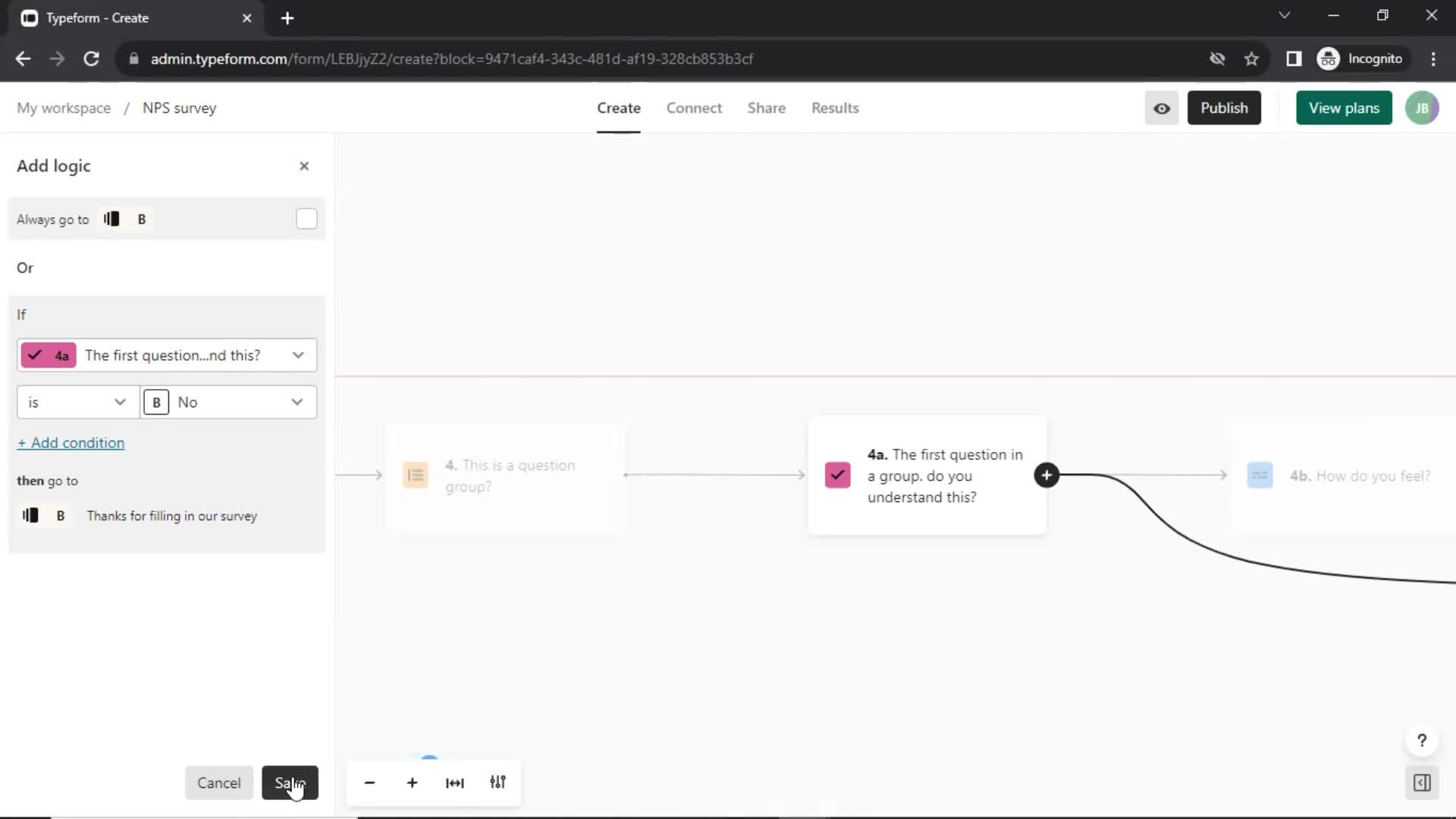Image resolution: width=1456 pixels, height=819 pixels.
Task: Open the browser side panel icon
Action: tap(1294, 59)
